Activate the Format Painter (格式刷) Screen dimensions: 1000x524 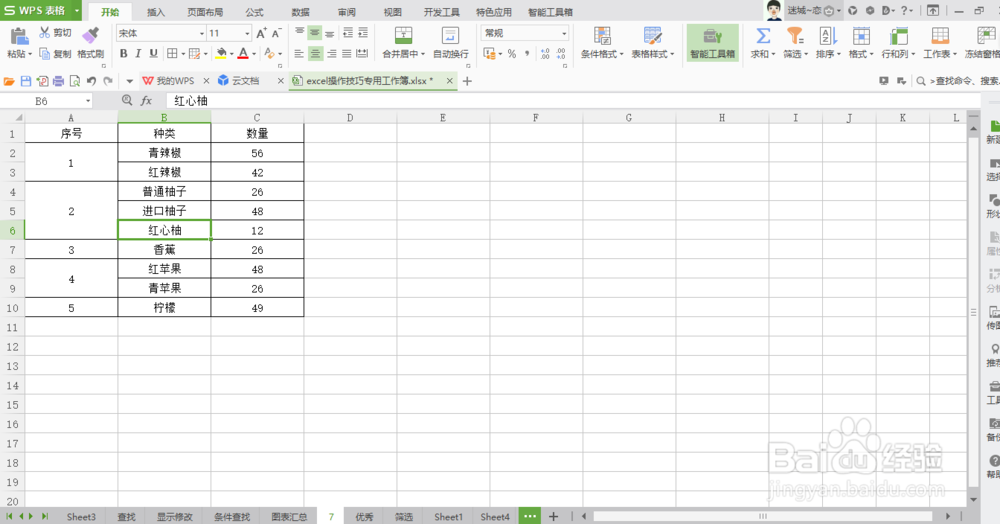(91, 43)
